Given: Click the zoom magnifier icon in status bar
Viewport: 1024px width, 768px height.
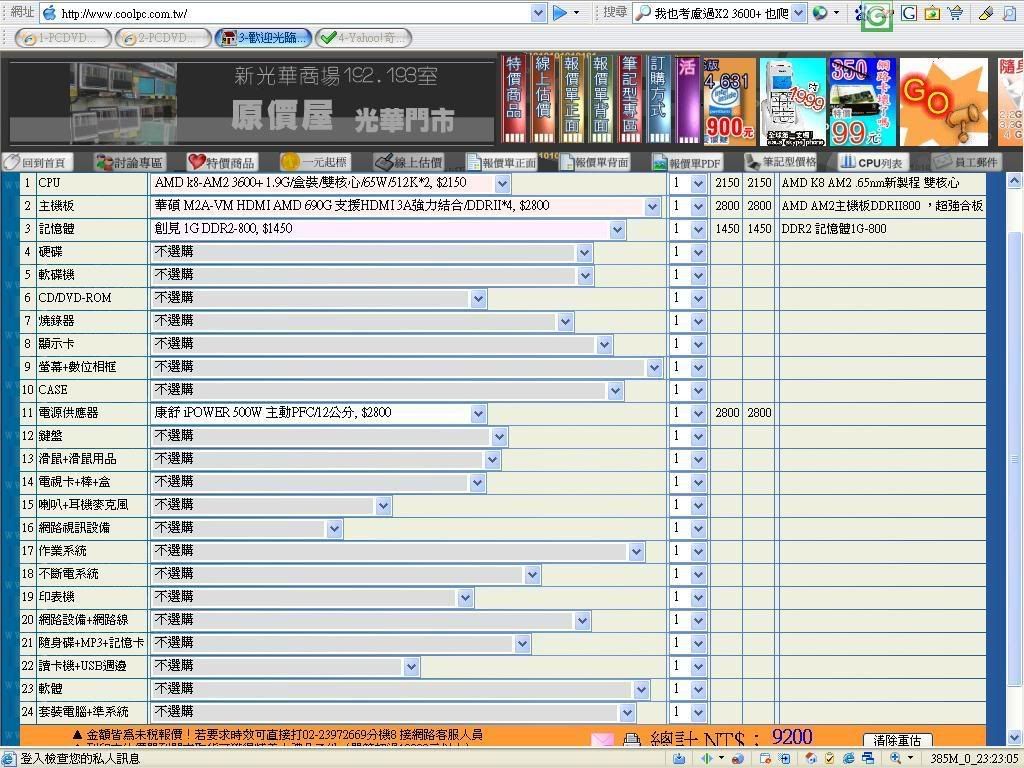Looking at the screenshot, I should [x=895, y=758].
